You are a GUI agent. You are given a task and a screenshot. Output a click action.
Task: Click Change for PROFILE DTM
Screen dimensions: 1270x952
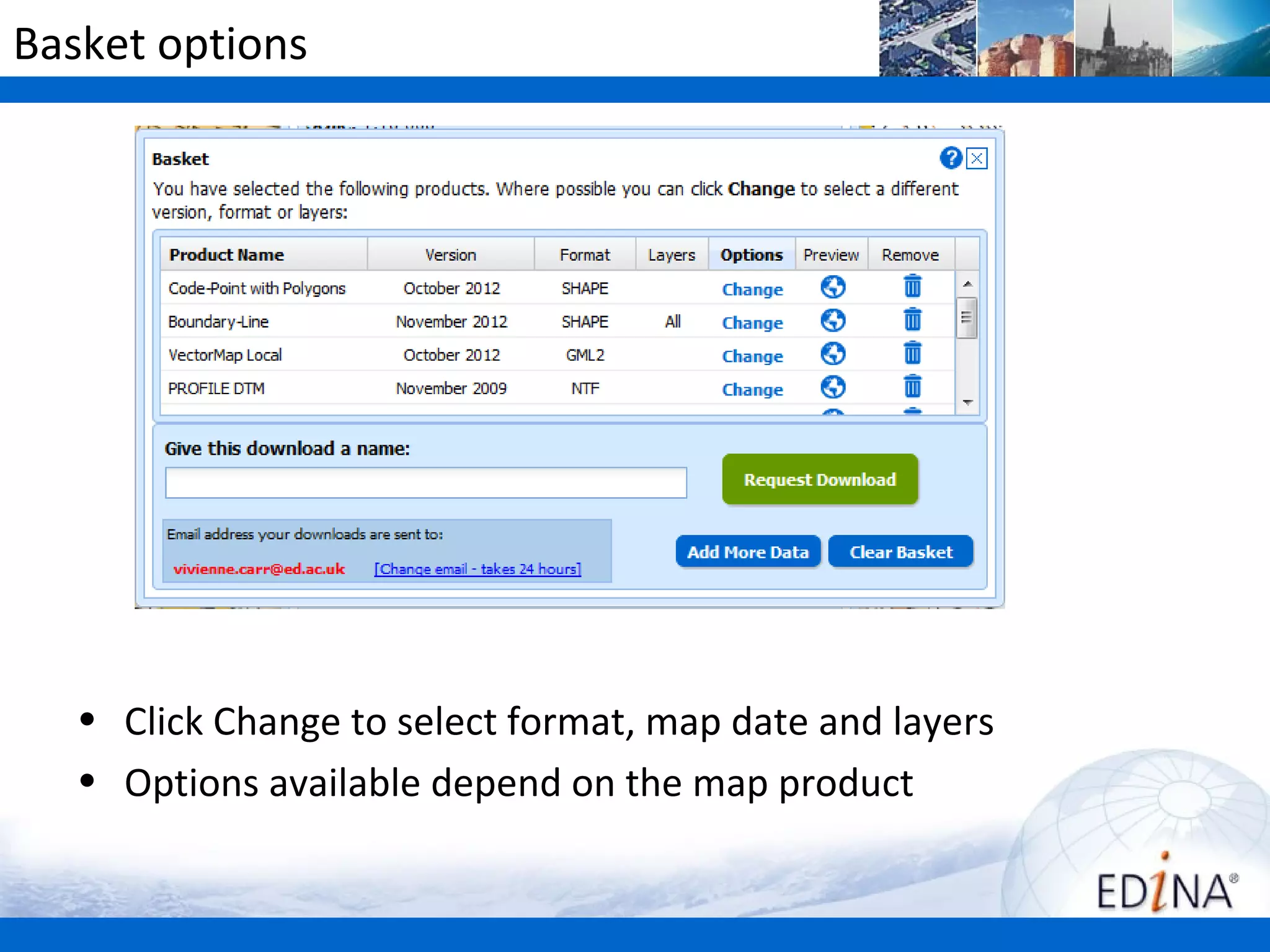(x=752, y=390)
